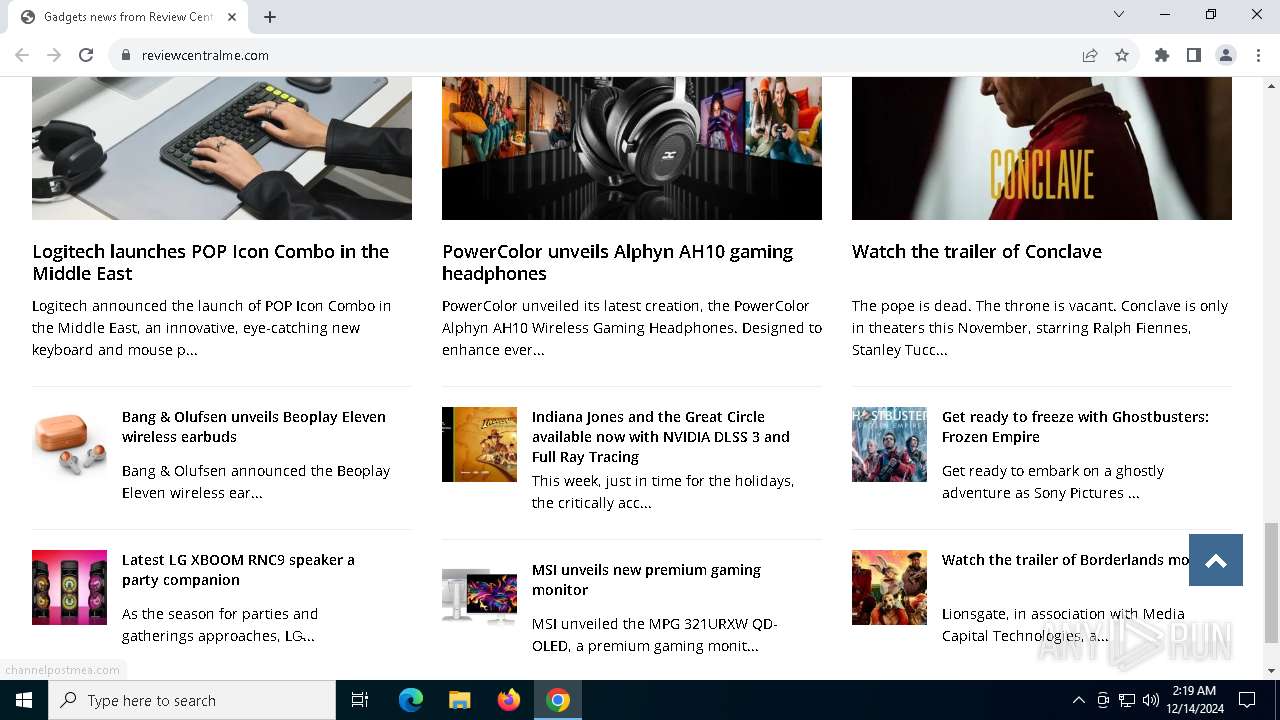1280x720 pixels.
Task: Click the page vertical scrollbar thumb
Action: tap(1271, 583)
